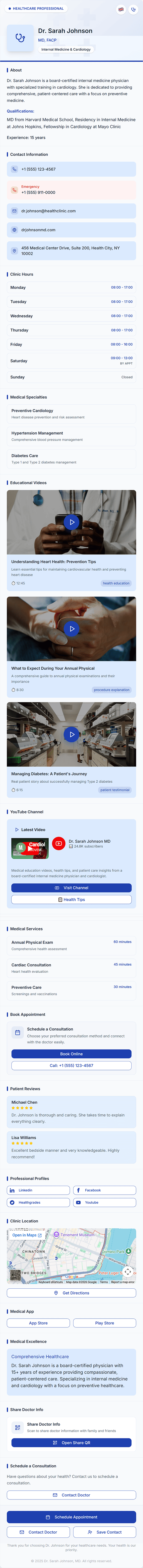Click the Book Online button
The image size is (143, 1568).
(71, 1054)
